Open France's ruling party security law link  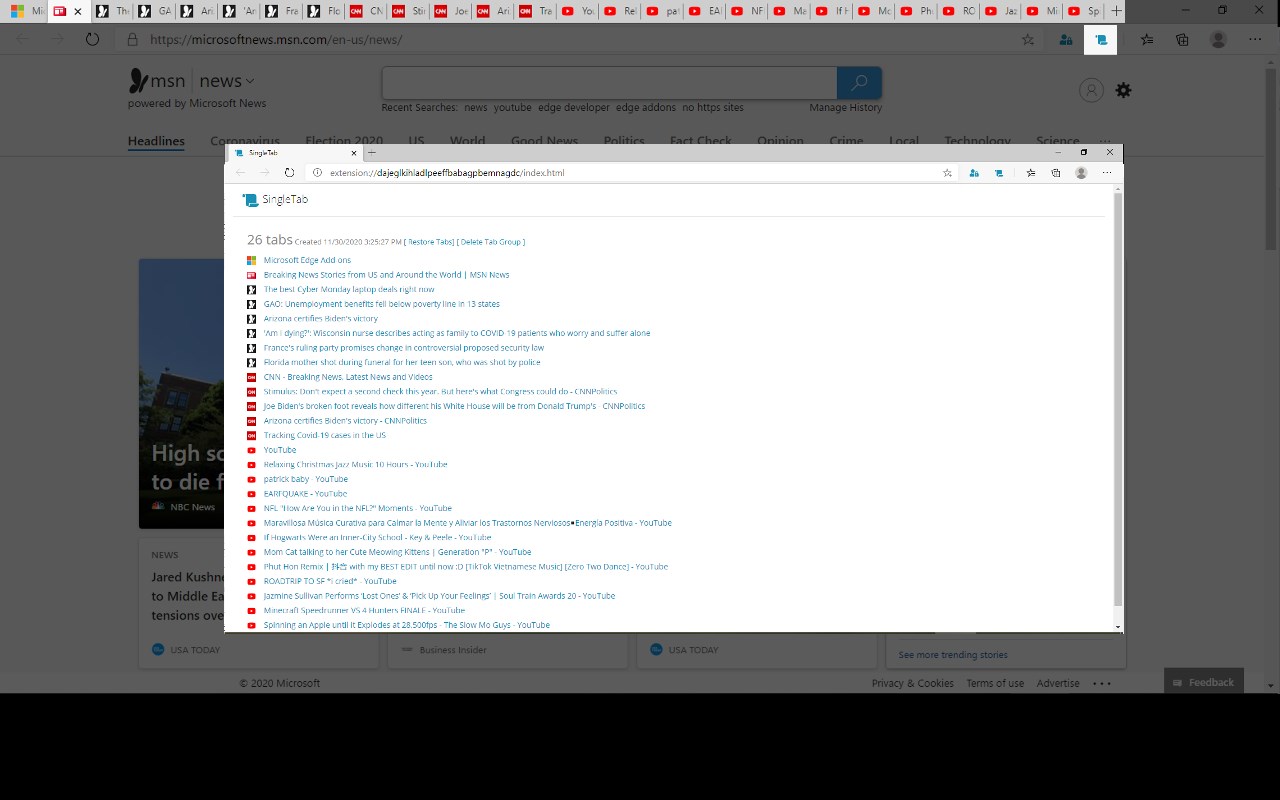pos(404,348)
